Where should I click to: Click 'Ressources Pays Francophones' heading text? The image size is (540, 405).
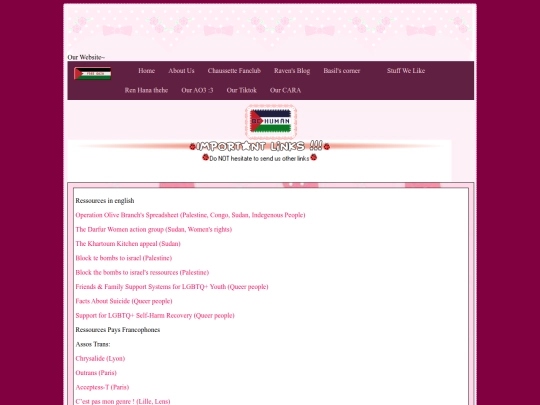coord(118,330)
